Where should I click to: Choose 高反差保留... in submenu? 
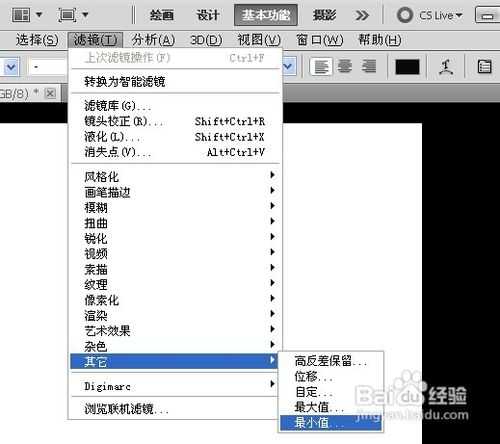331,361
